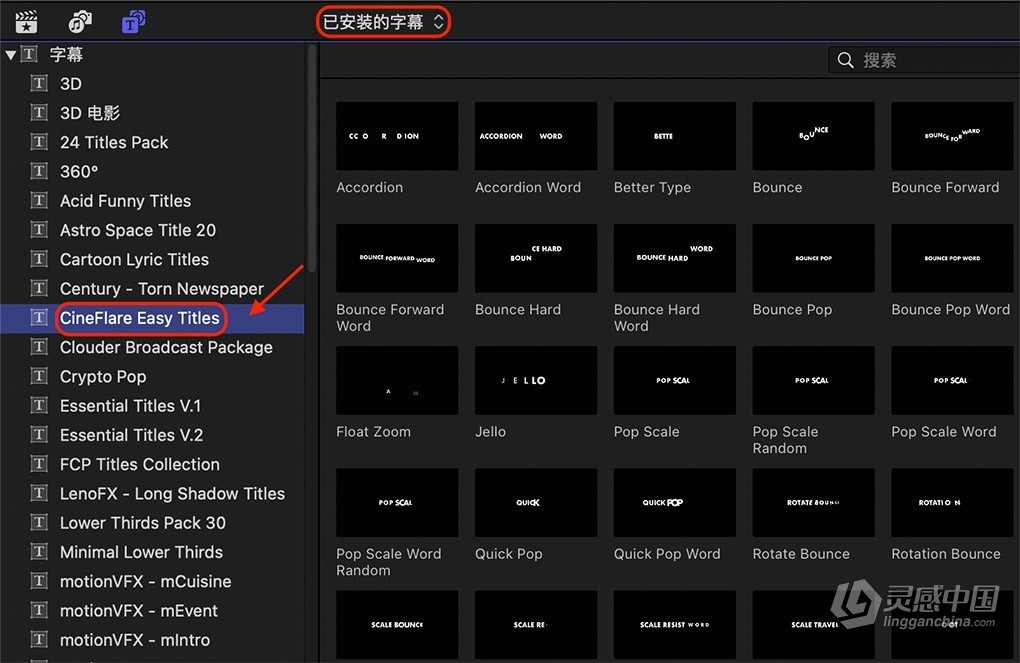The height and width of the screenshot is (663, 1020).
Task: Select the Quick Pop thumbnail
Action: click(535, 503)
